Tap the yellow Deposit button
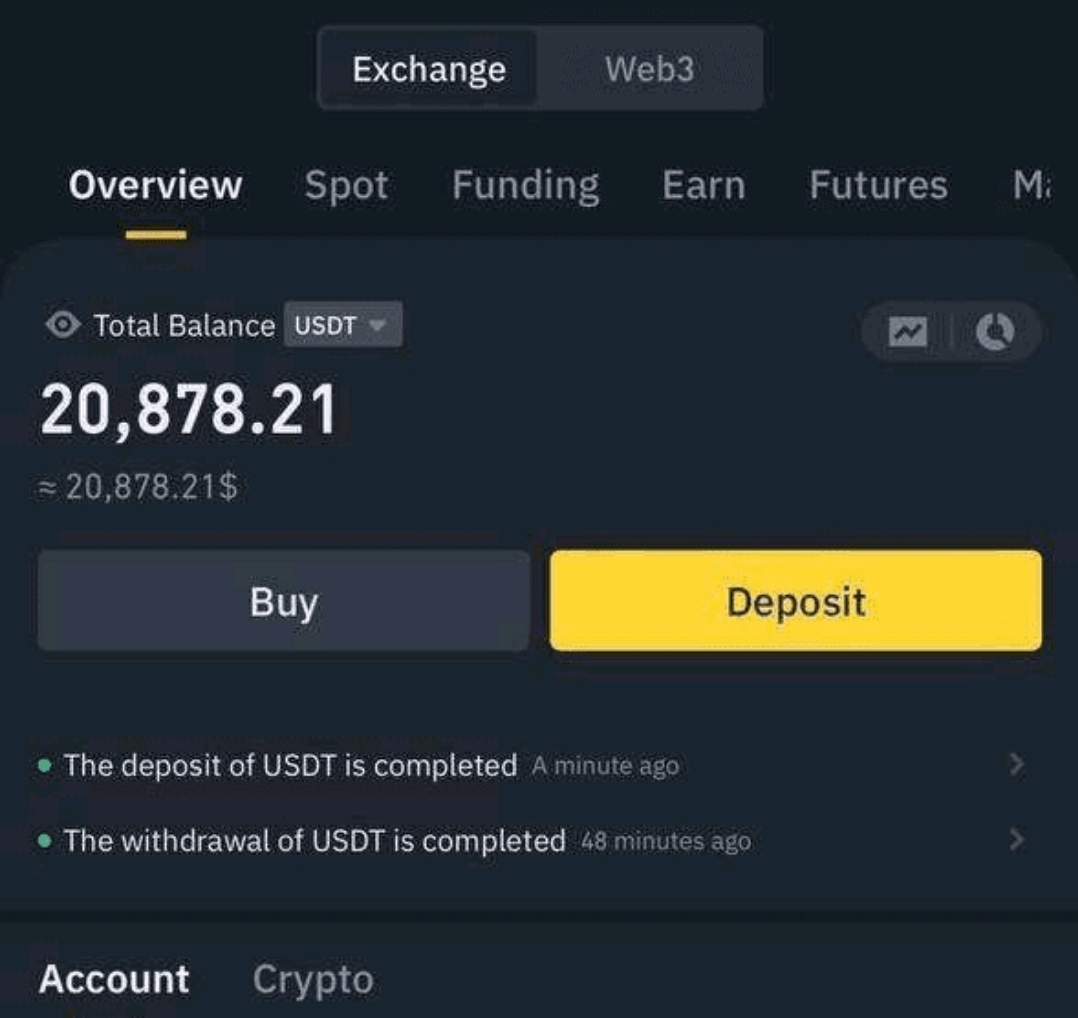Image resolution: width=1078 pixels, height=1018 pixels. [796, 601]
